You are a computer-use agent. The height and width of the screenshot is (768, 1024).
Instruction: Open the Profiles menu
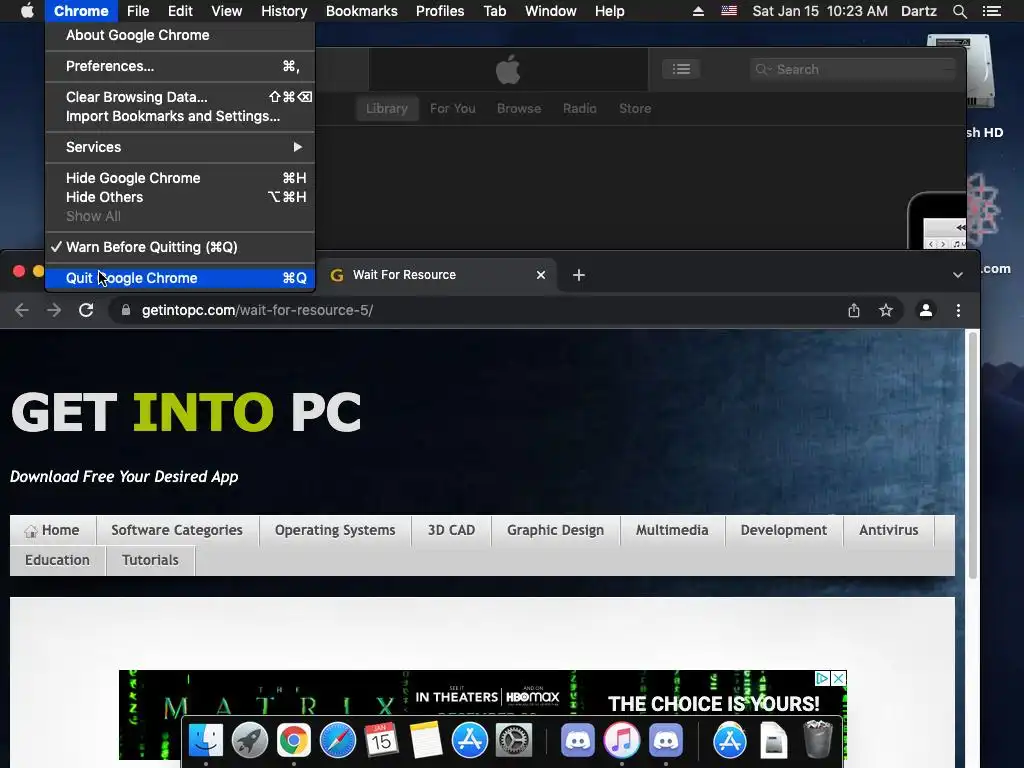440,11
